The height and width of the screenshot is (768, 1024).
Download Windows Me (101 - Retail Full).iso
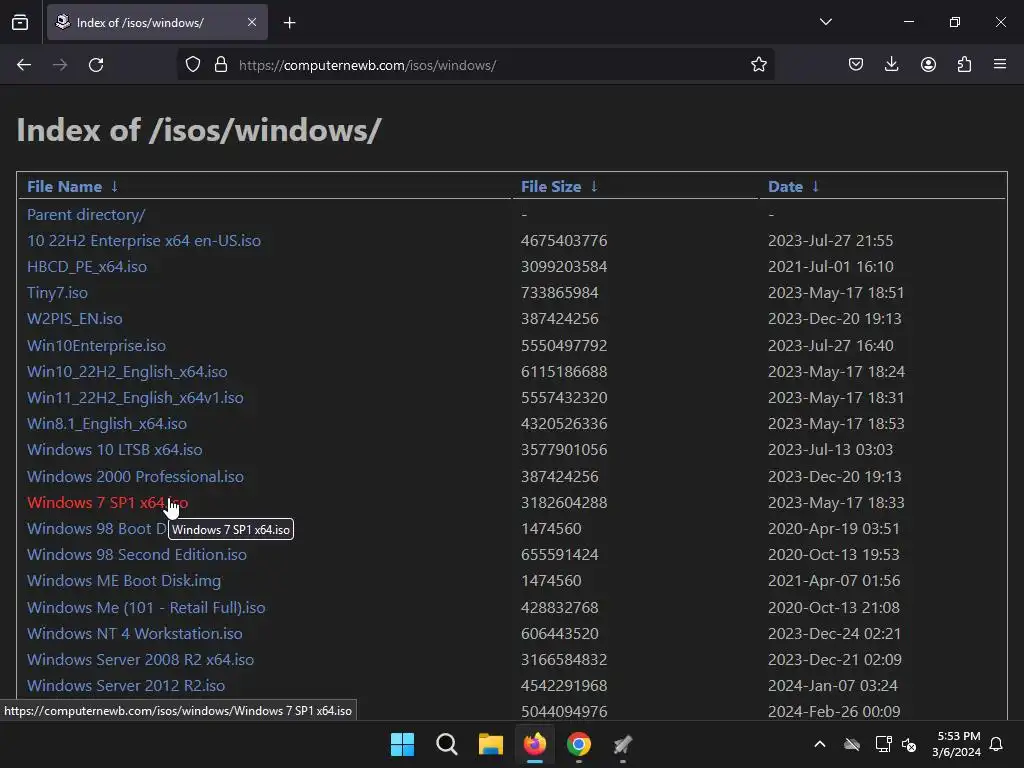pos(146,608)
